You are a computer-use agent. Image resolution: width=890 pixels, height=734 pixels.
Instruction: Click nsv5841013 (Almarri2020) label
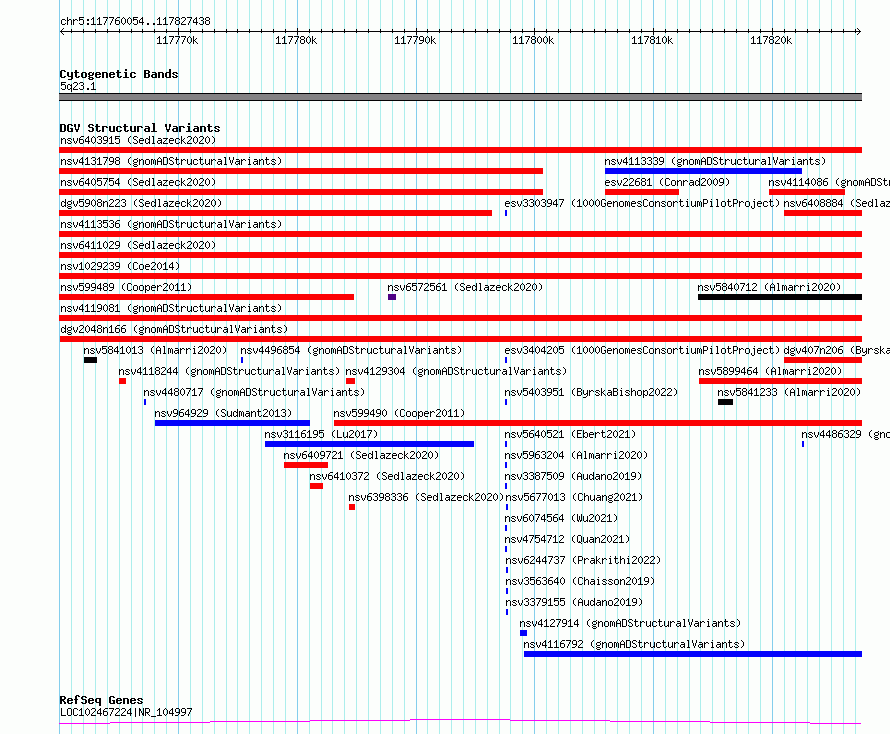pyautogui.click(x=155, y=350)
